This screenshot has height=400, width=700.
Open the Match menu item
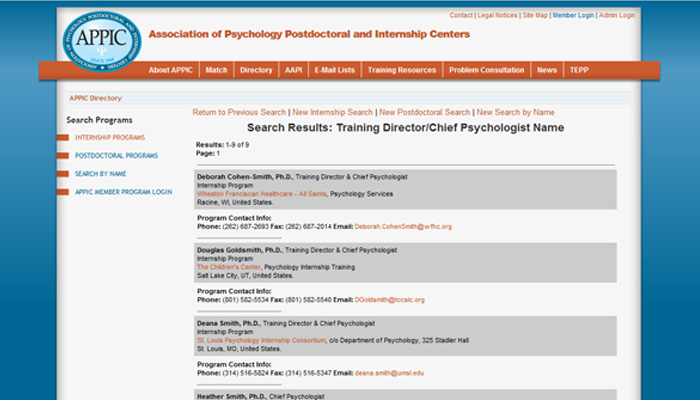217,70
